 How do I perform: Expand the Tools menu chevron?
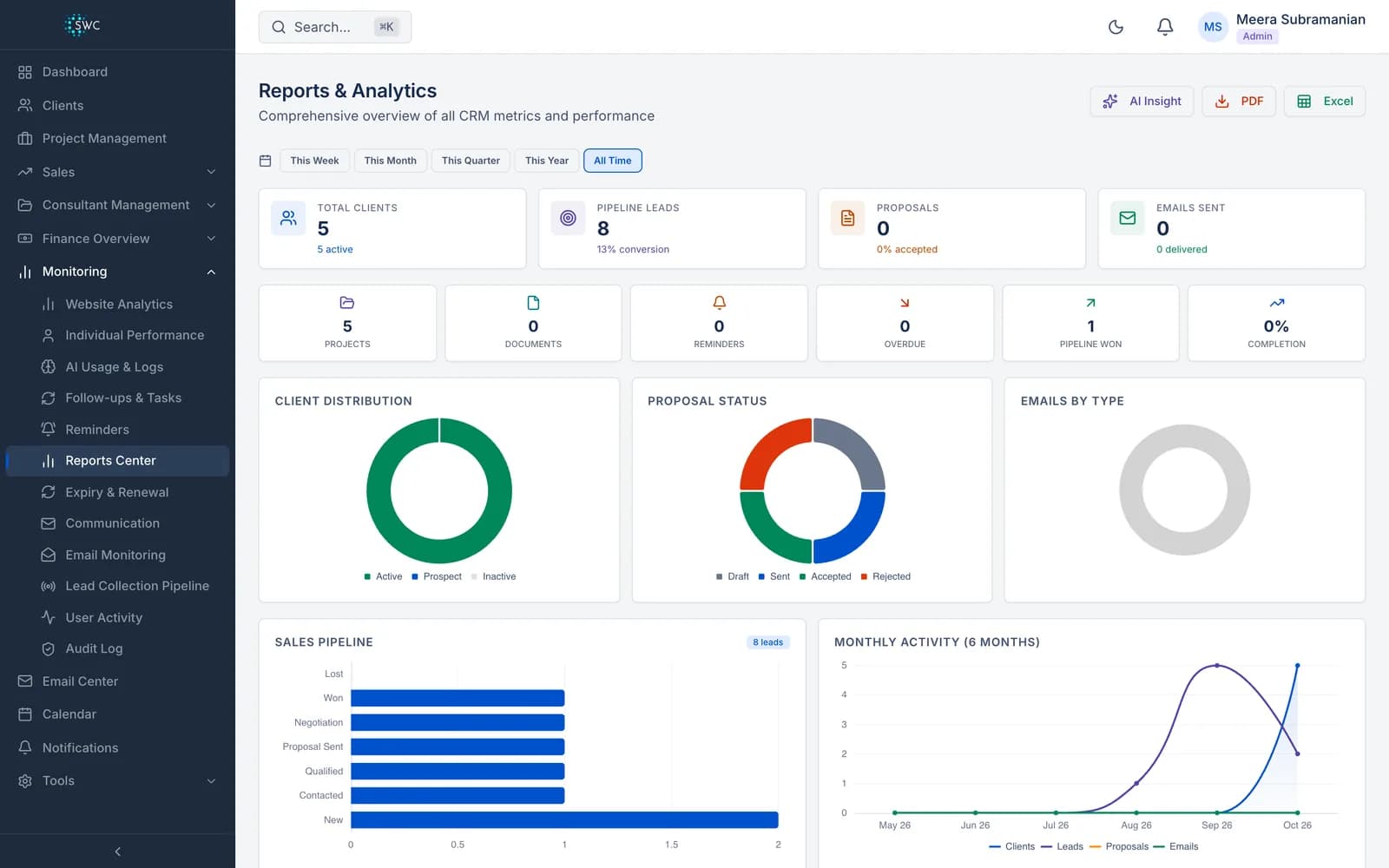pos(211,781)
